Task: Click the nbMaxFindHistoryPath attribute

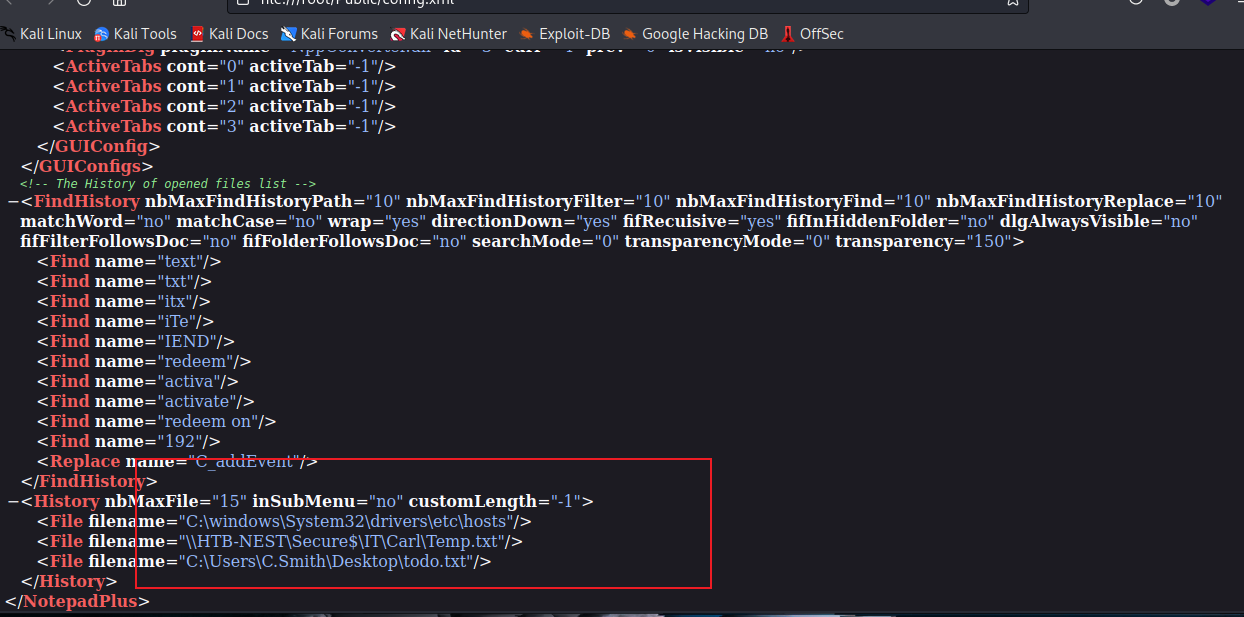Action: (273, 201)
